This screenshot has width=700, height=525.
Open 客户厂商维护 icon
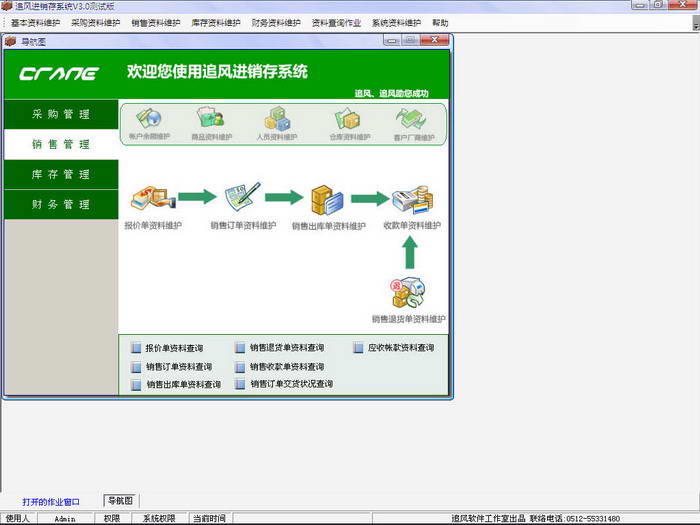[411, 119]
